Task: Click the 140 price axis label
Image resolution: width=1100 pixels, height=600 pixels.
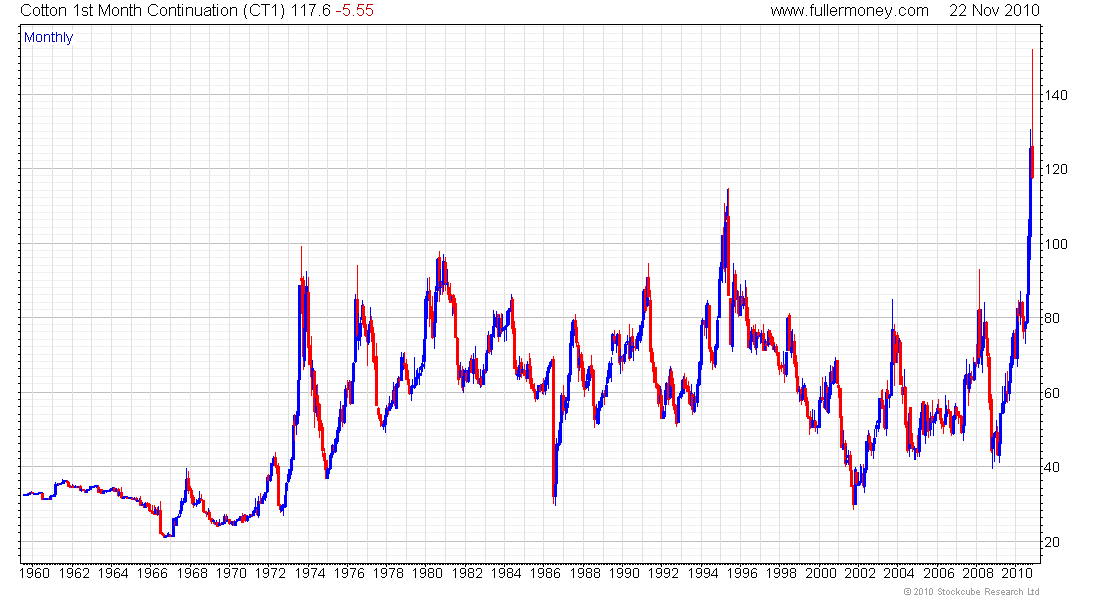Action: tap(1057, 95)
